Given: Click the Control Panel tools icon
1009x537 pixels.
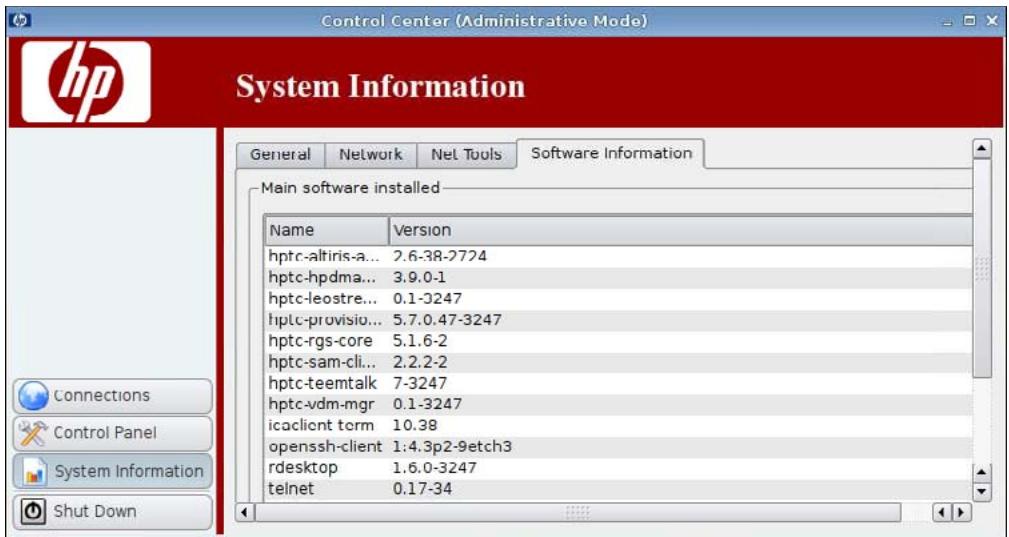Looking at the screenshot, I should point(33,433).
